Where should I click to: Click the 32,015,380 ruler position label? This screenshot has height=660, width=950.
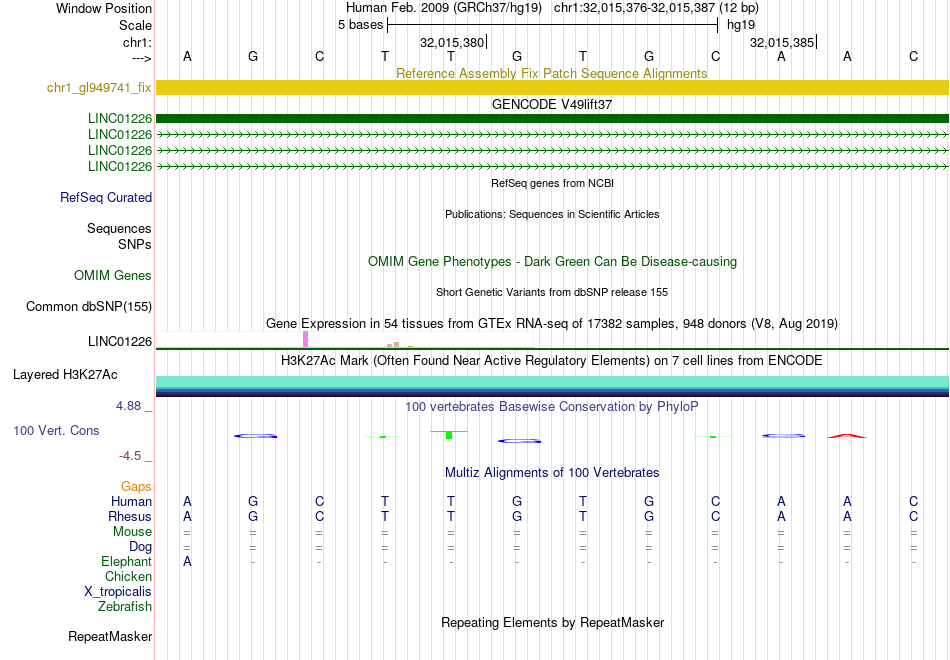click(452, 42)
